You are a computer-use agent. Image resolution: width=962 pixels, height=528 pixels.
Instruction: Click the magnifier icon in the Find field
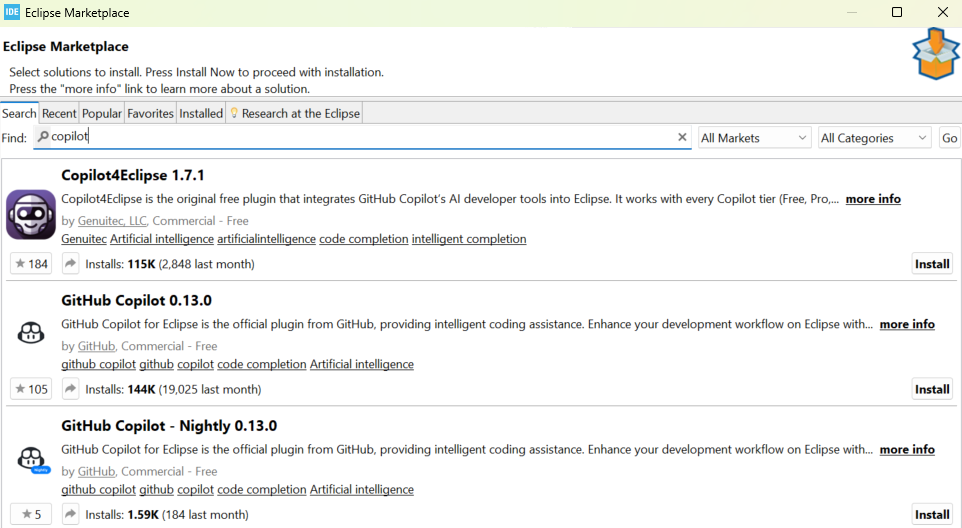[x=42, y=136]
